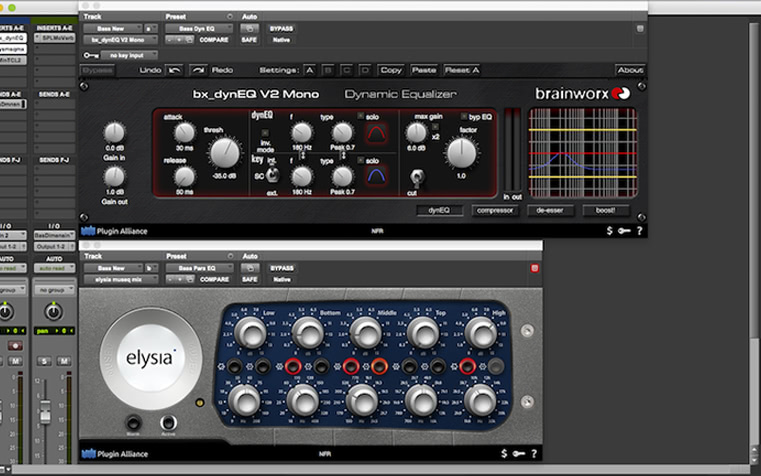Open the Bass Dyn EQ preset dropdown
The image size is (761, 476).
point(199,29)
